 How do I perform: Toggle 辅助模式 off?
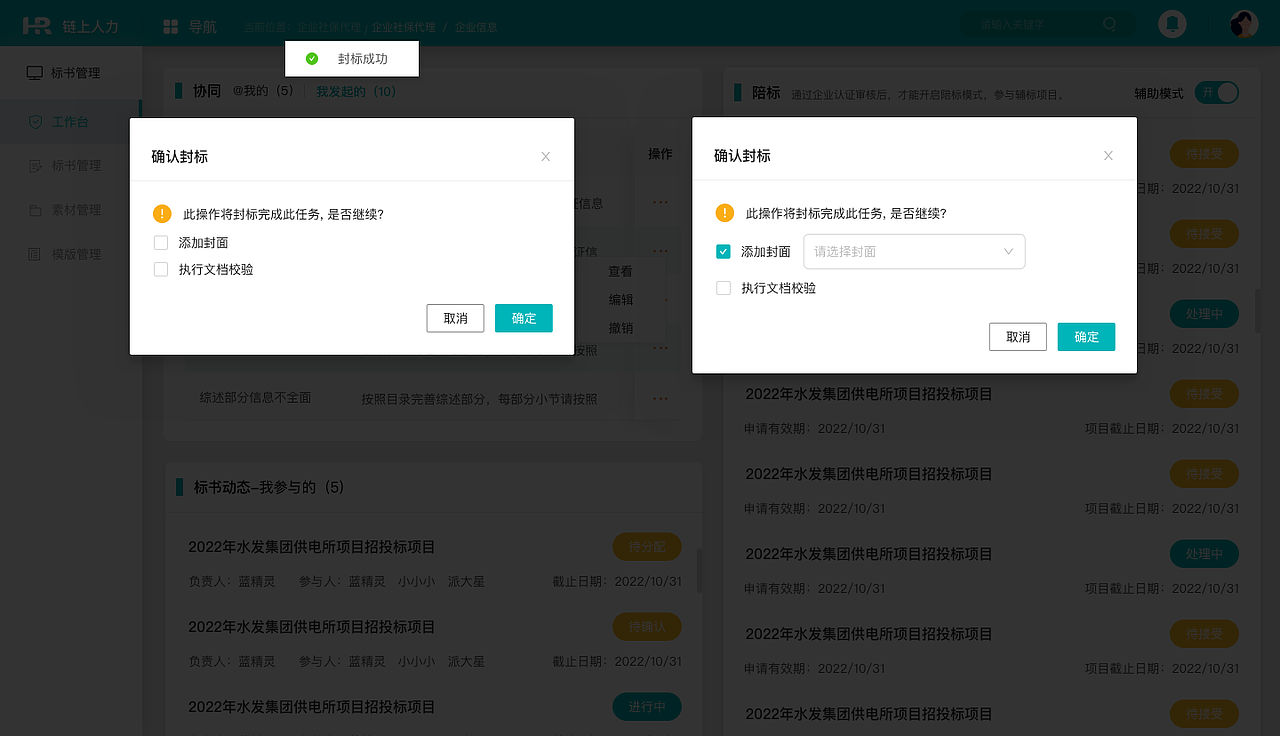point(1216,92)
